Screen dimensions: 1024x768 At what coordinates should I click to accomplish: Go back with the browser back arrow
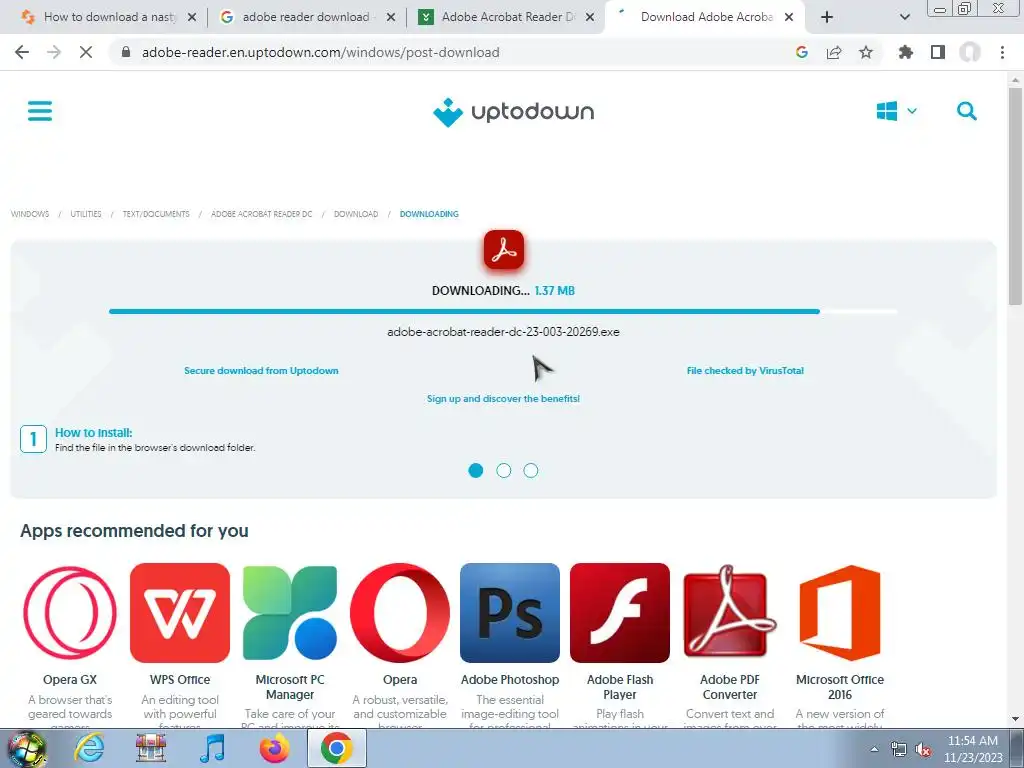click(22, 52)
